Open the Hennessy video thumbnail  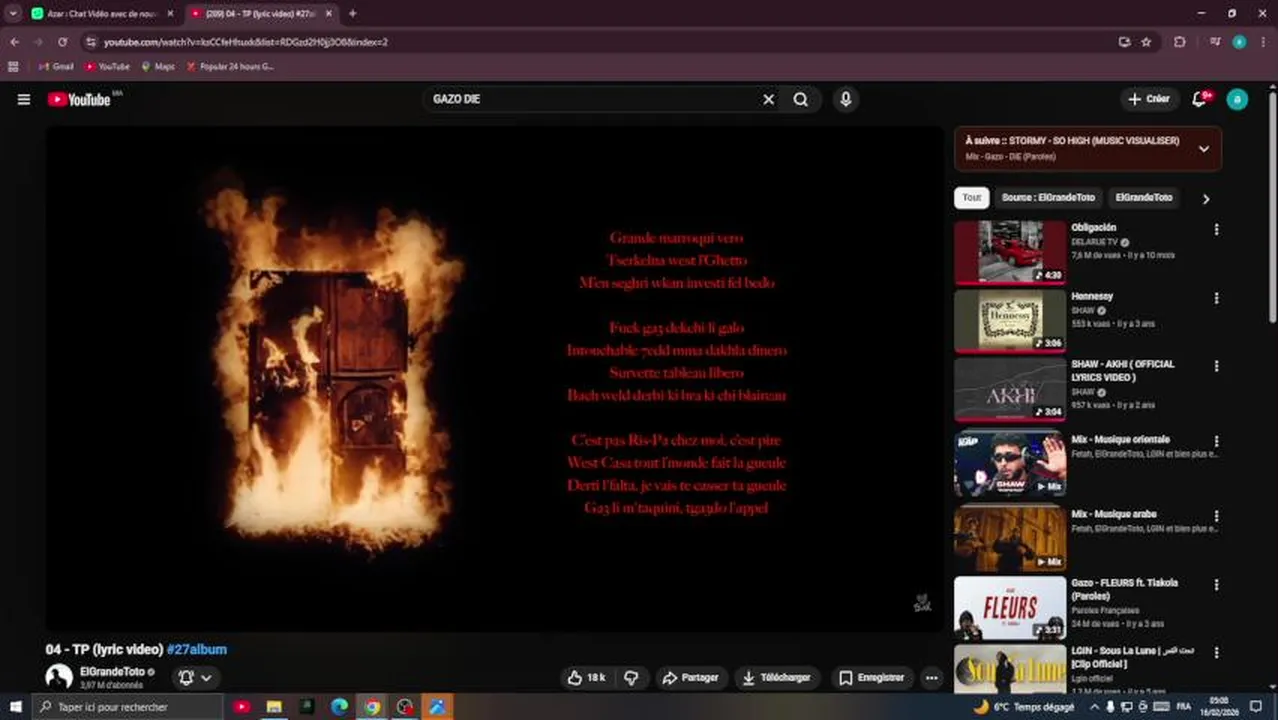click(x=1010, y=321)
